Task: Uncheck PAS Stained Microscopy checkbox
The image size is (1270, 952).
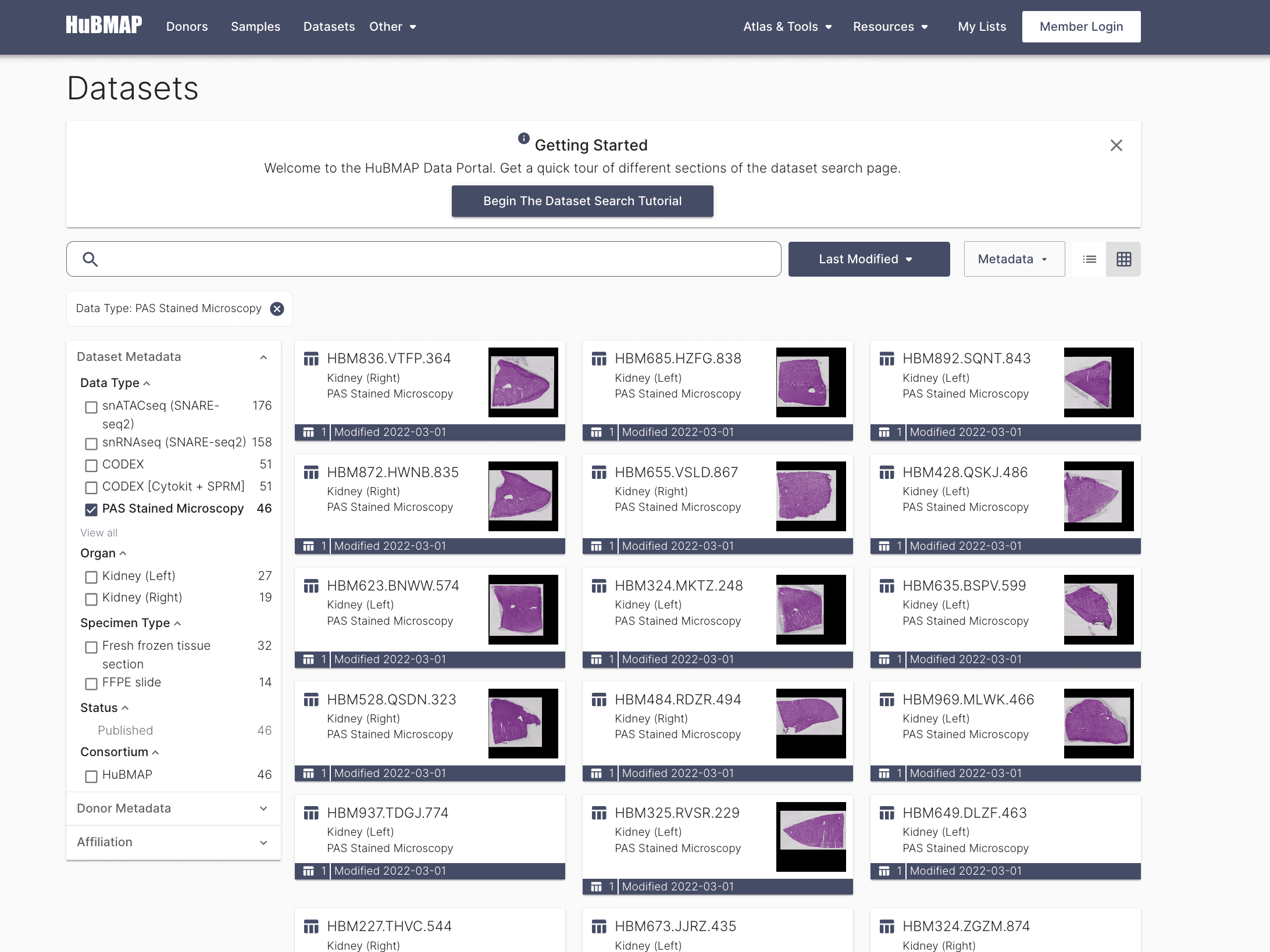Action: 91,510
